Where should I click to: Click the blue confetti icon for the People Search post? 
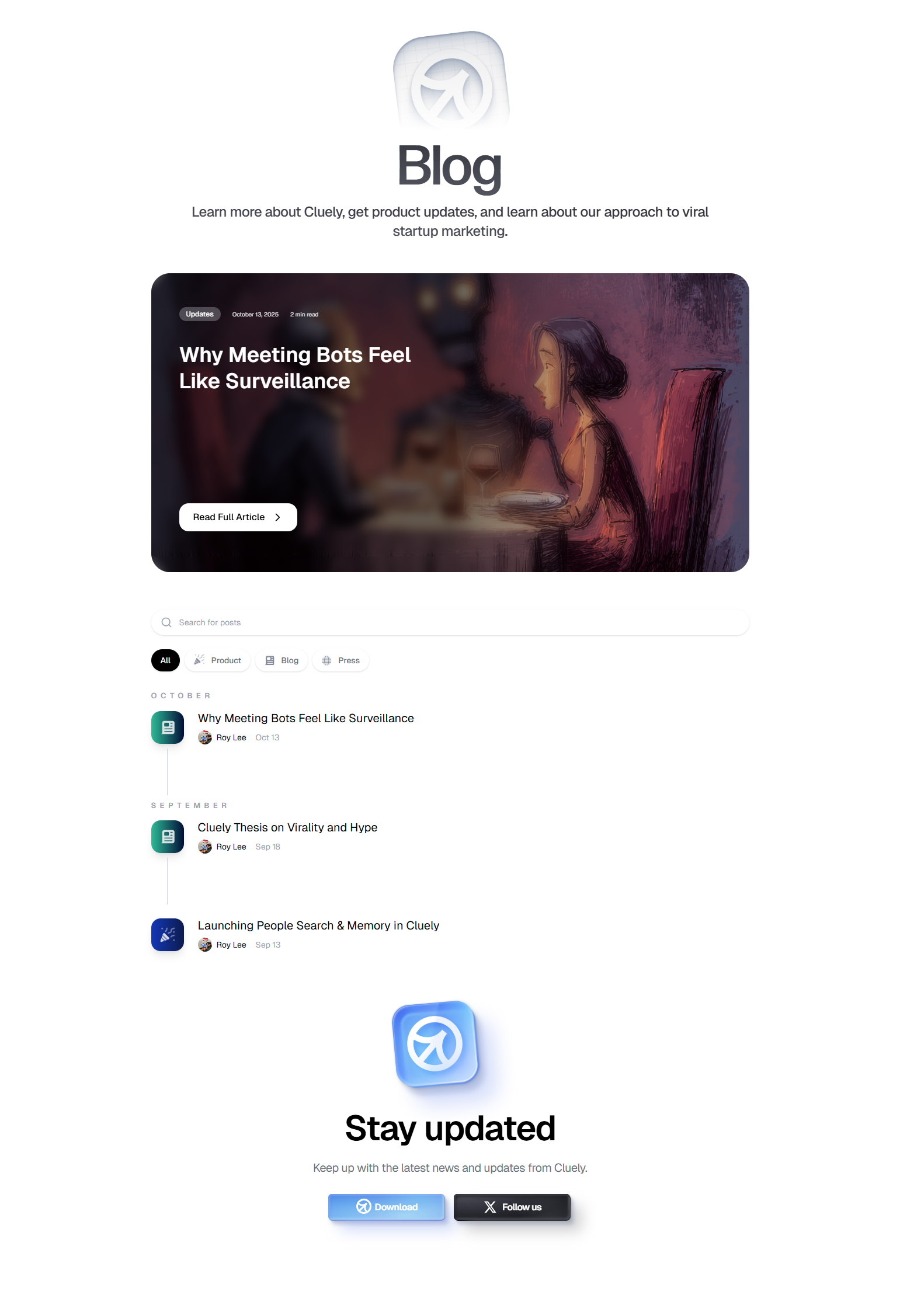pos(168,934)
